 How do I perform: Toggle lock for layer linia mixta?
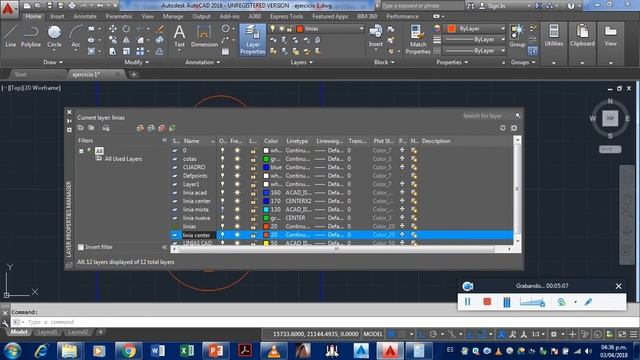(x=253, y=209)
